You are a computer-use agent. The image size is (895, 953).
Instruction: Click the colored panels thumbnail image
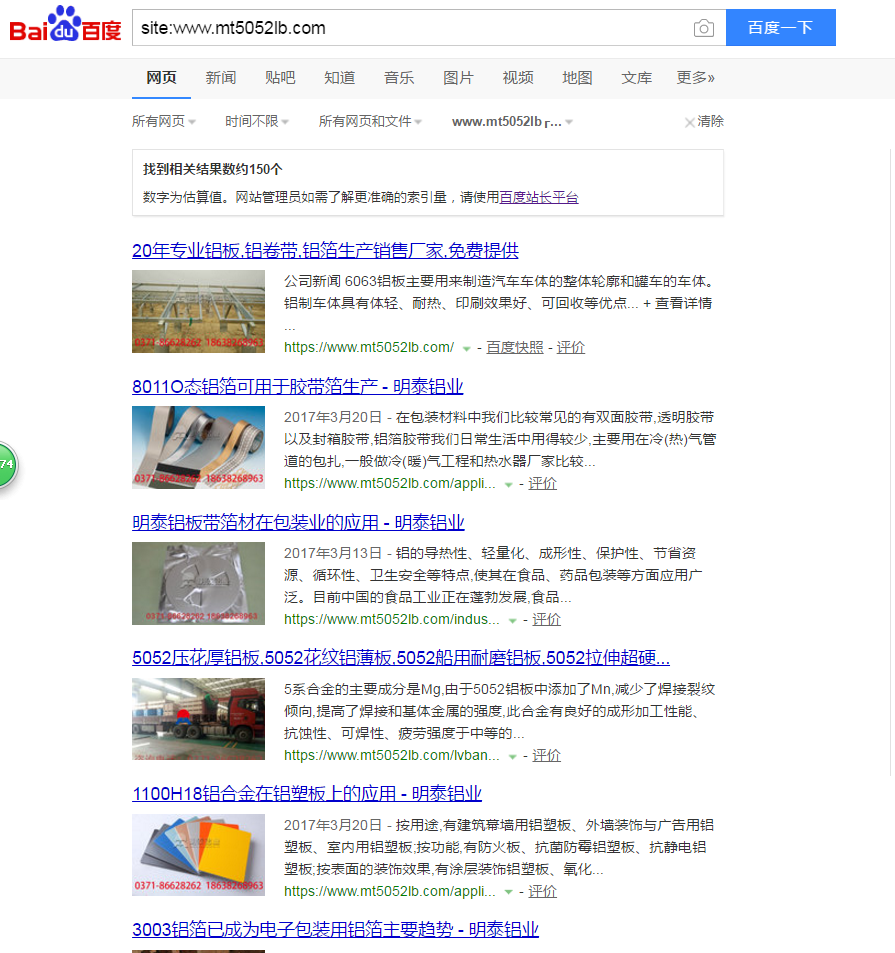click(199, 855)
